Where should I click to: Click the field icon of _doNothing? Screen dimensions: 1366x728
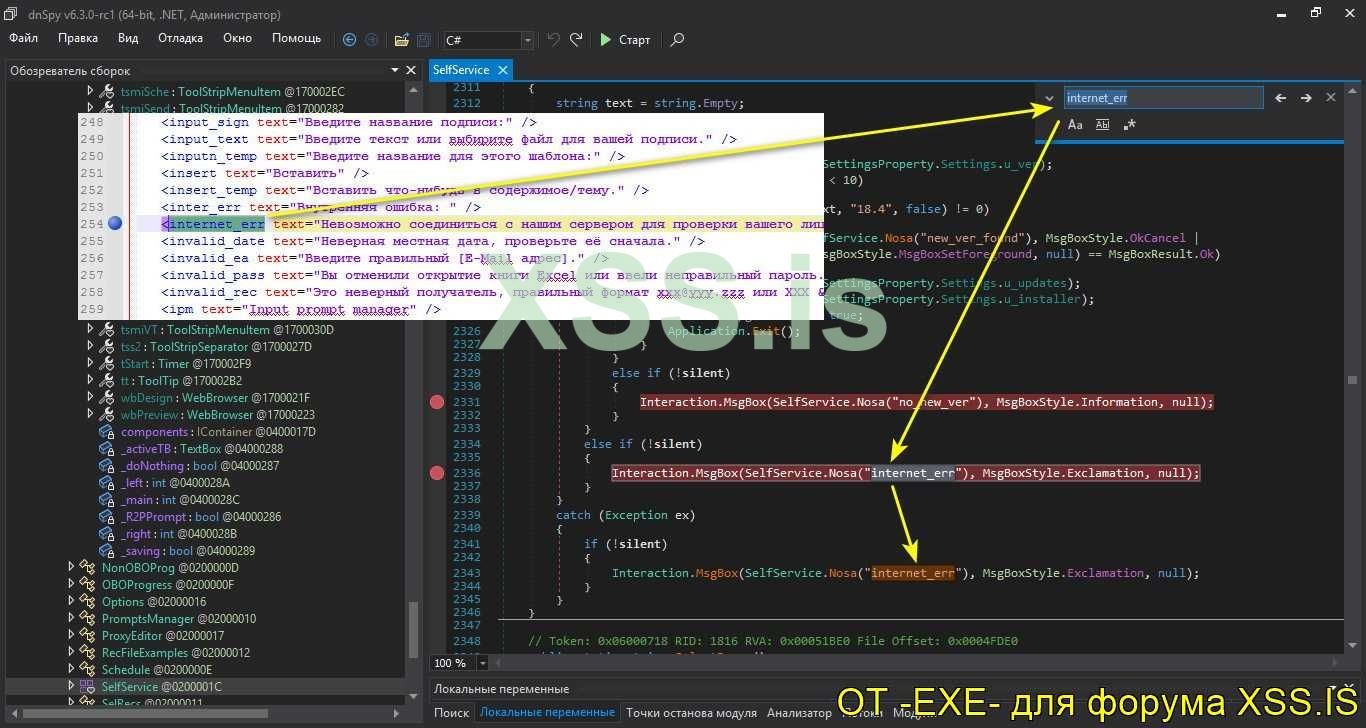click(x=108, y=466)
